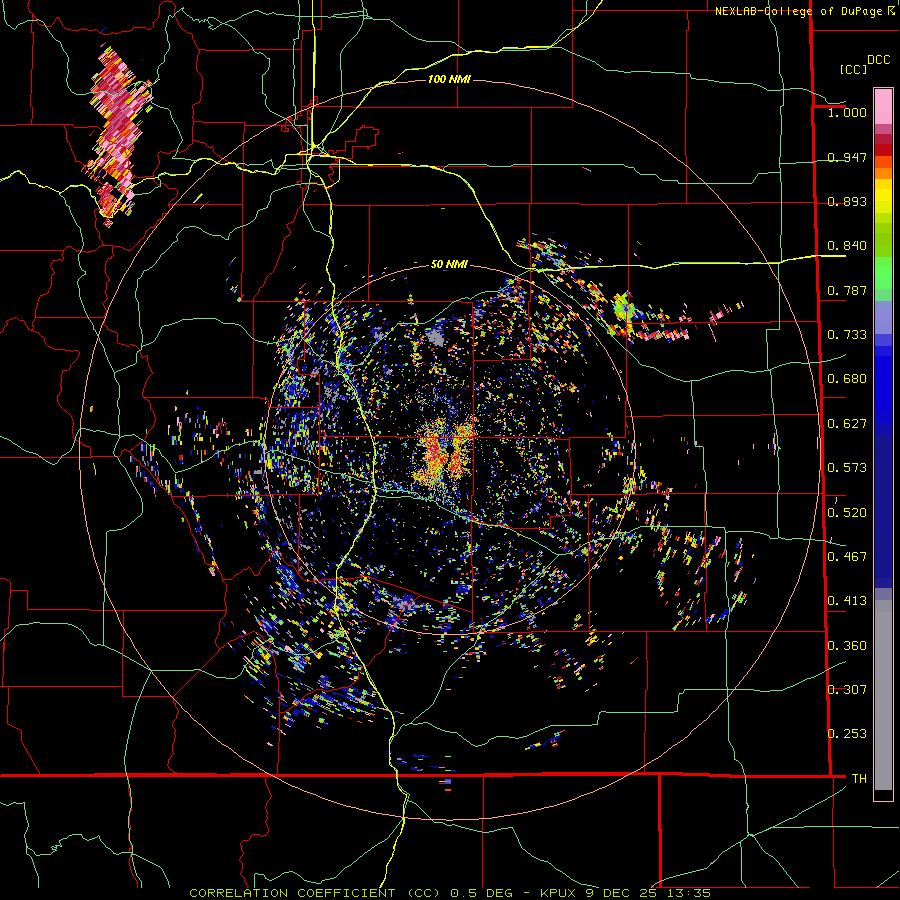Click the KPUX station identifier in caption

coord(560,893)
